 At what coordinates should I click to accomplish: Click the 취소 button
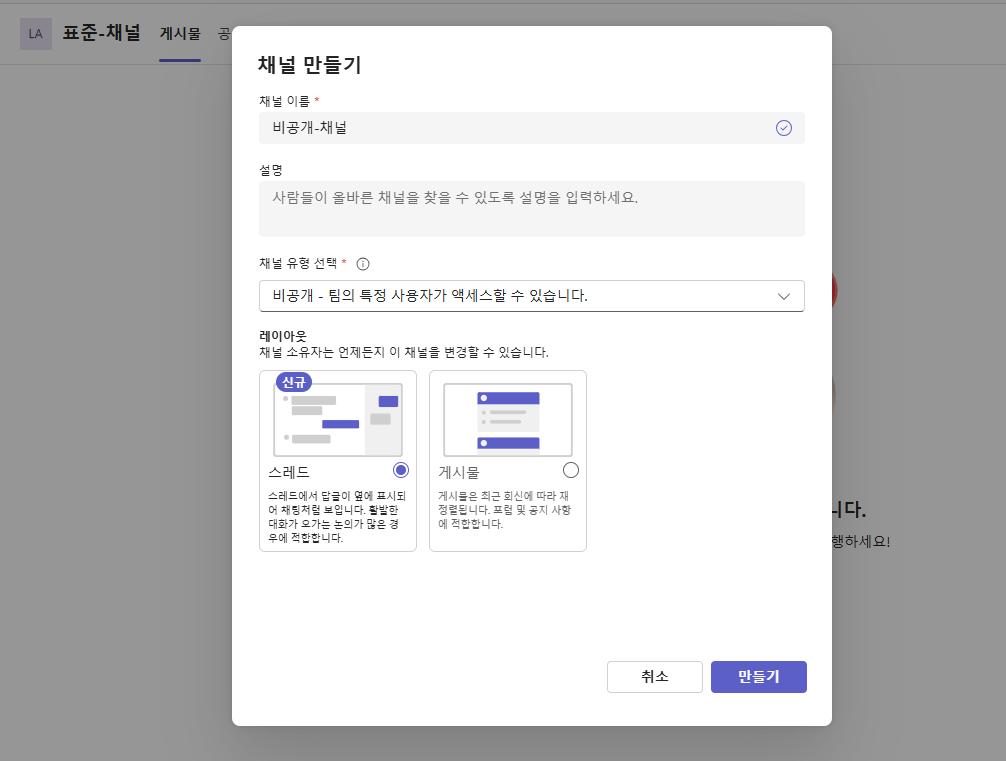pos(654,677)
